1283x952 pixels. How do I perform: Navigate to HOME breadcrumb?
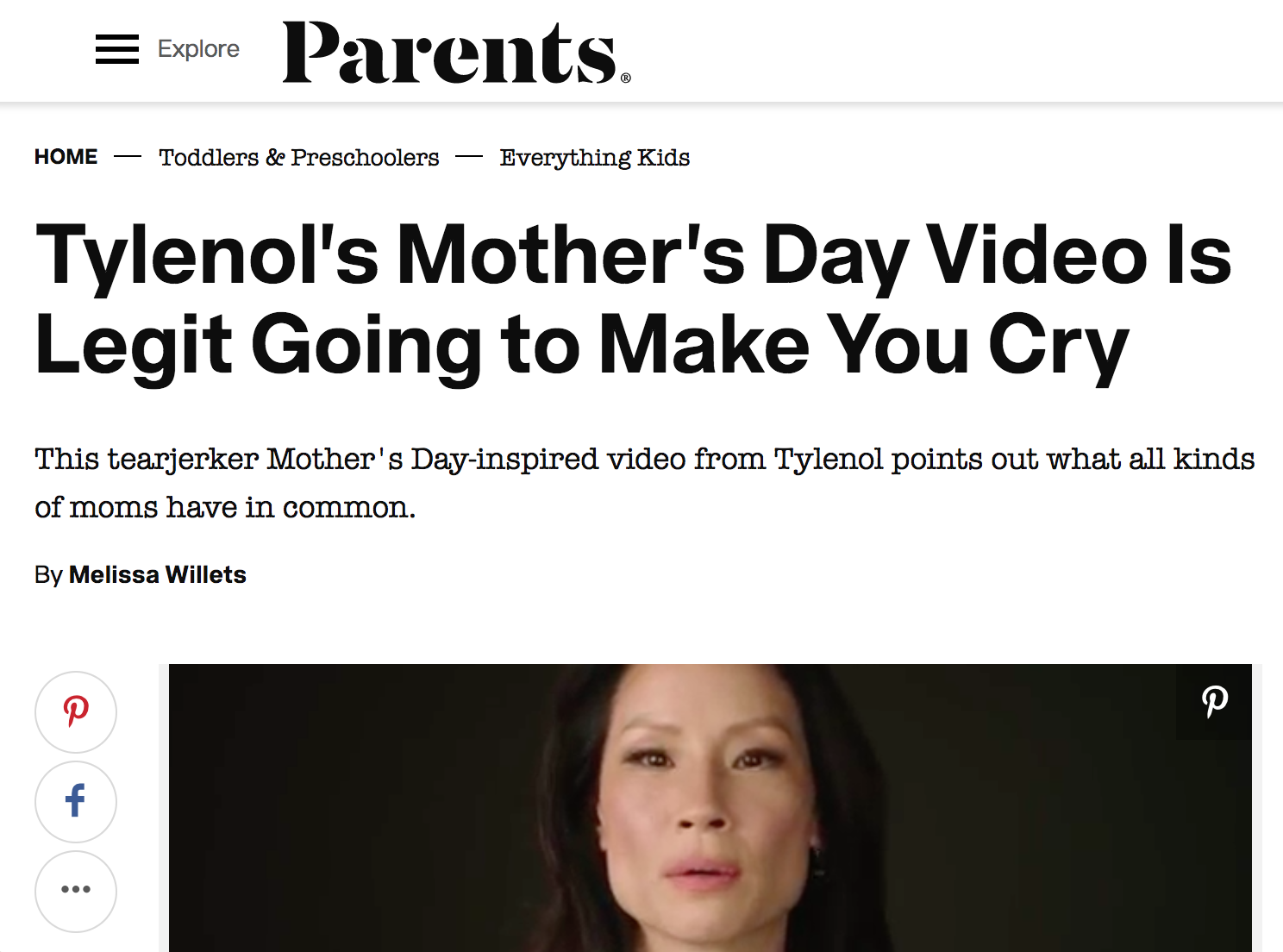(x=66, y=157)
